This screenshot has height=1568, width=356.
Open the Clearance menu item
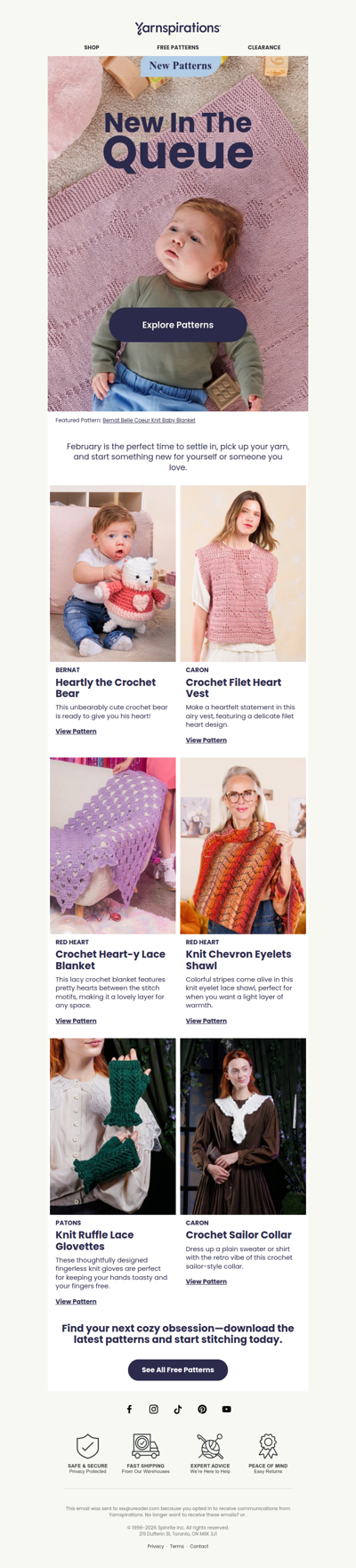pos(264,47)
